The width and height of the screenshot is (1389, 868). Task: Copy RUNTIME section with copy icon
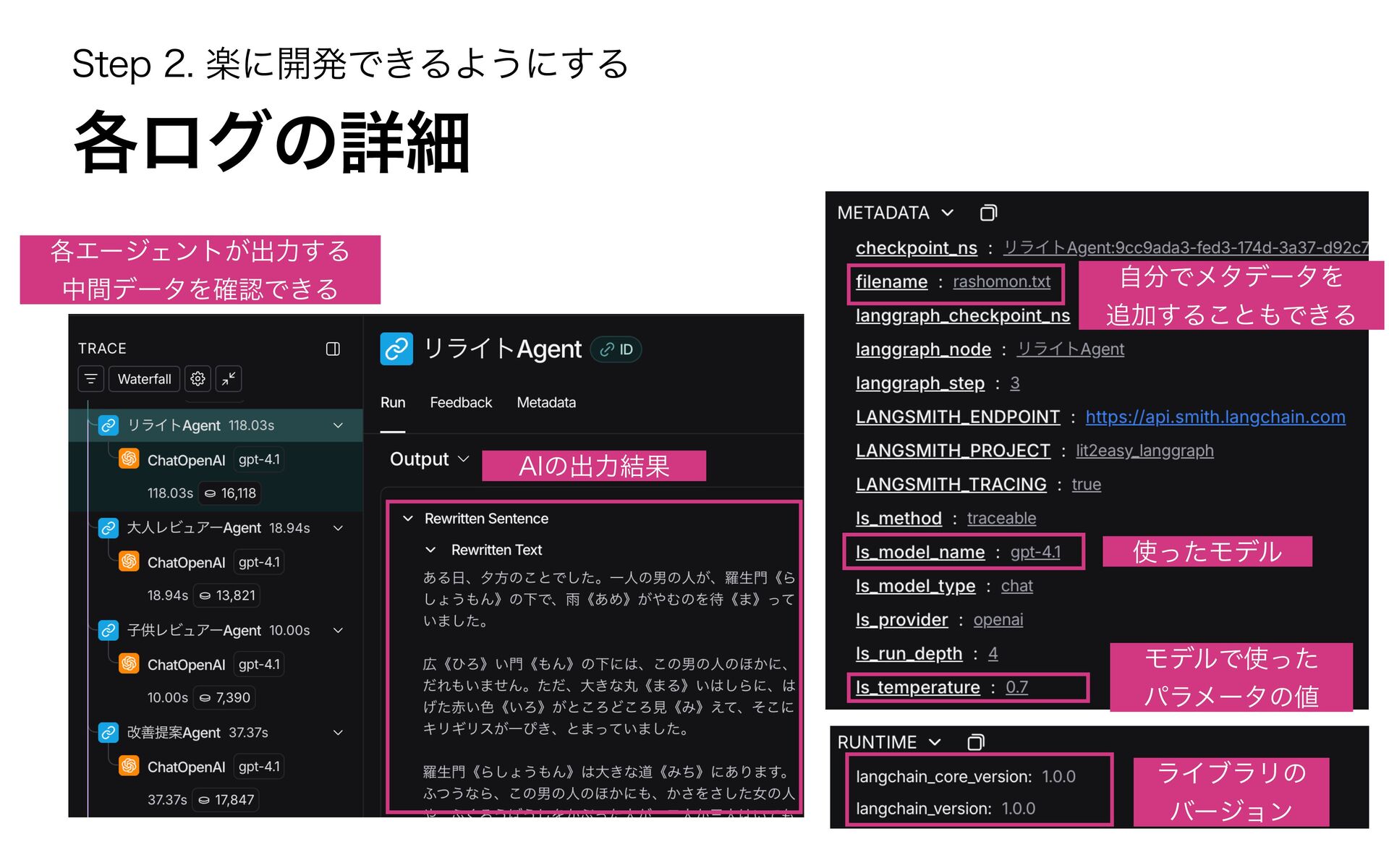975,742
